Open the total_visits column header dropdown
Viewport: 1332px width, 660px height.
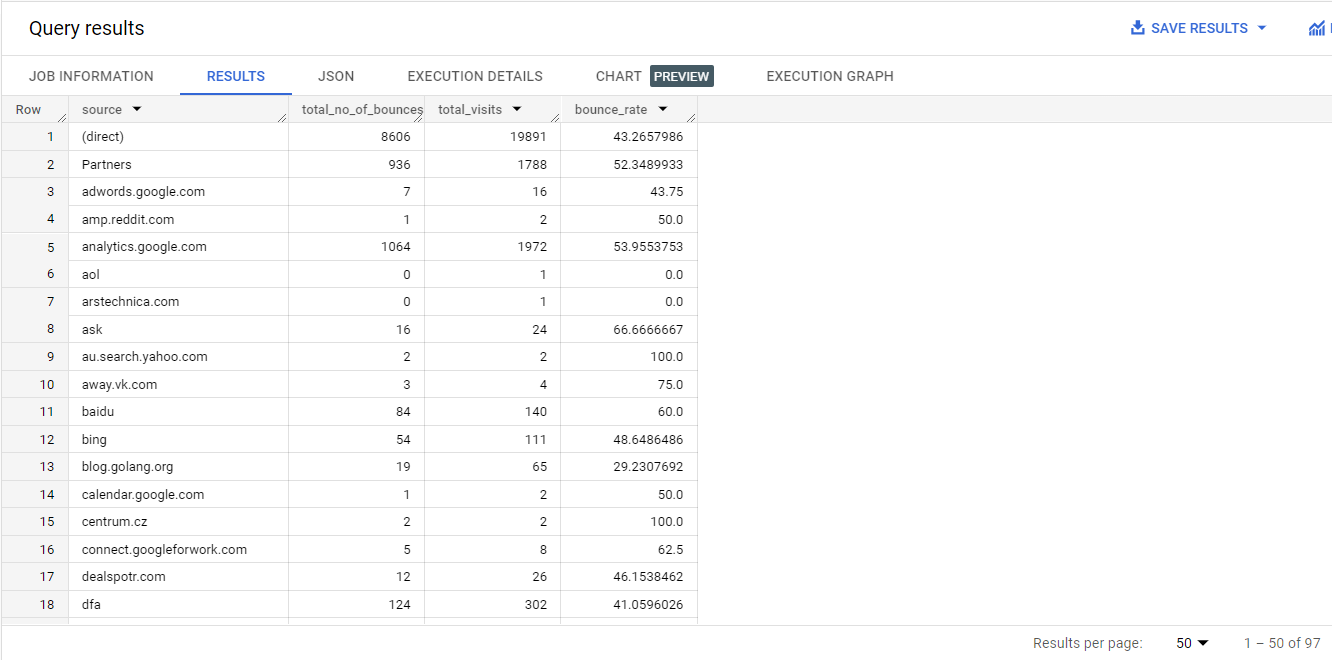tap(518, 109)
